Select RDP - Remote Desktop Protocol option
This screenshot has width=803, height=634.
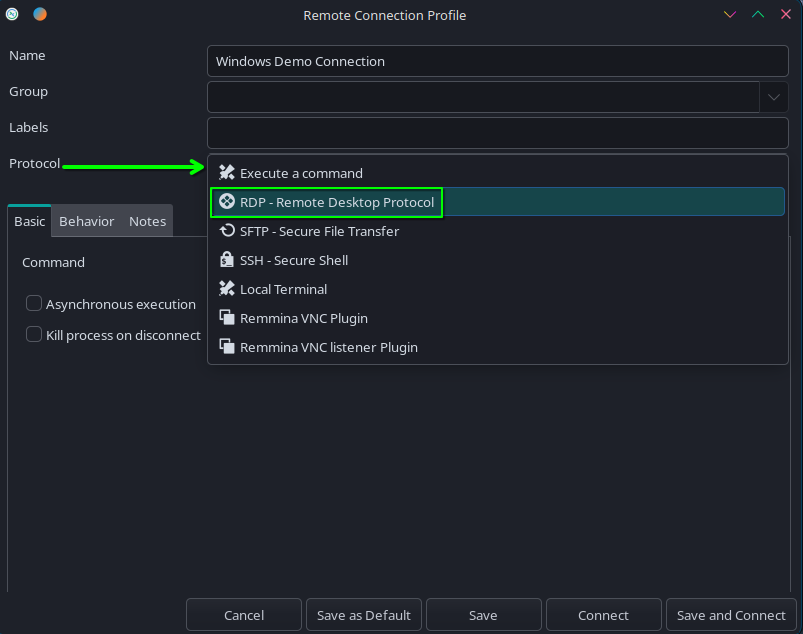pos(336,202)
